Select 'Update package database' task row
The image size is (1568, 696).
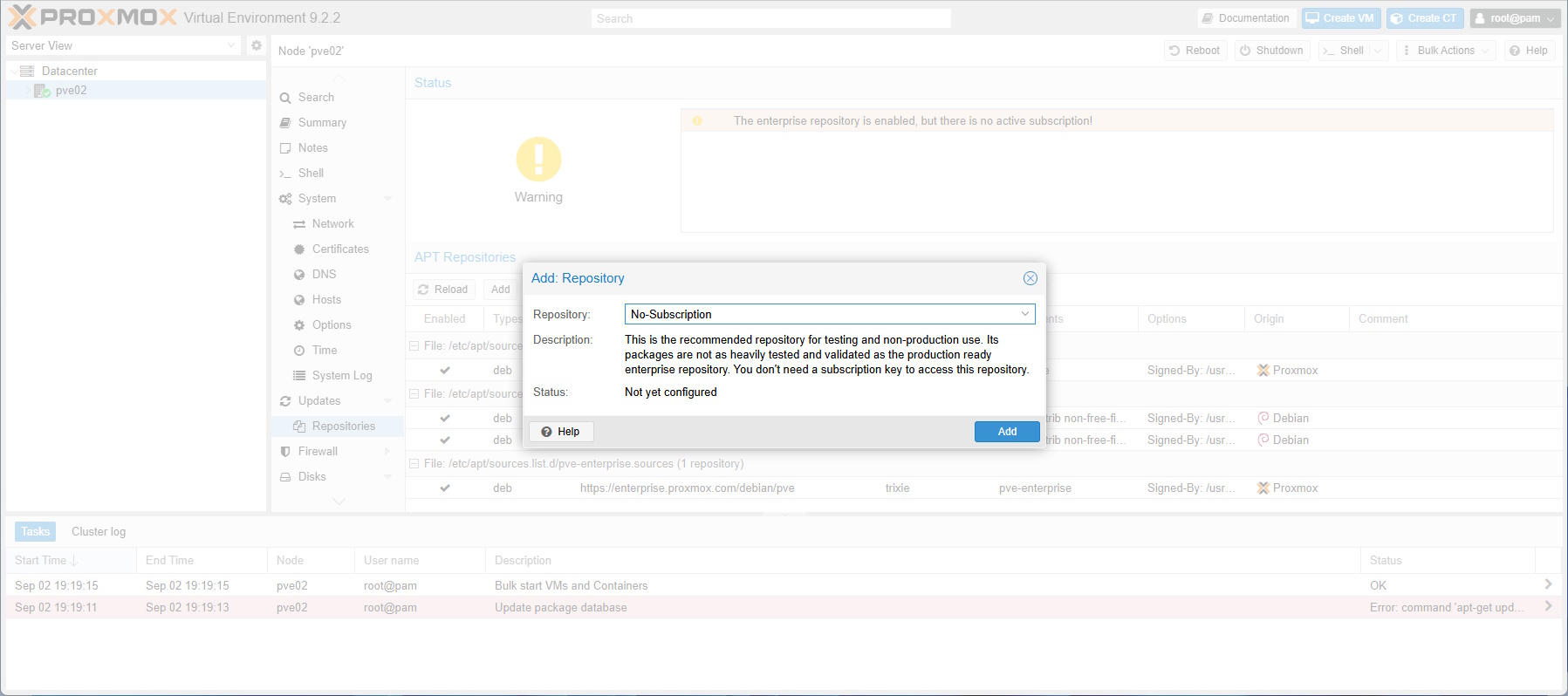[783, 608]
